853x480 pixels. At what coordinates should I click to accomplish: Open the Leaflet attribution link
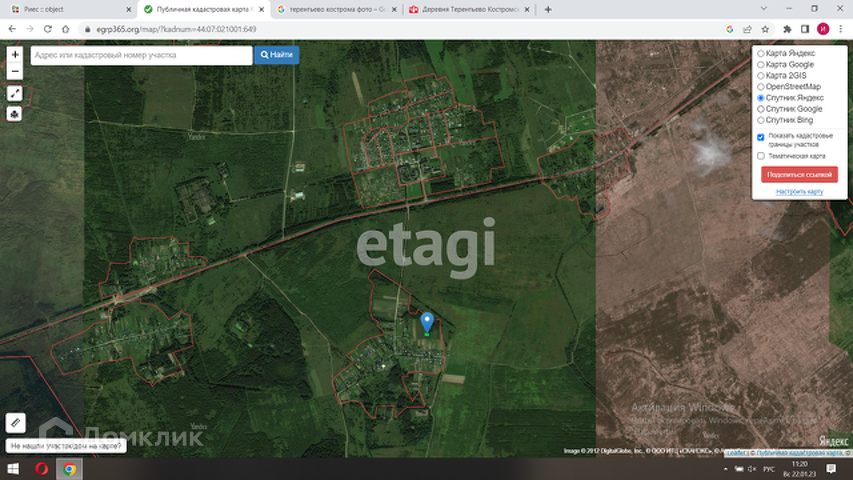[x=736, y=453]
